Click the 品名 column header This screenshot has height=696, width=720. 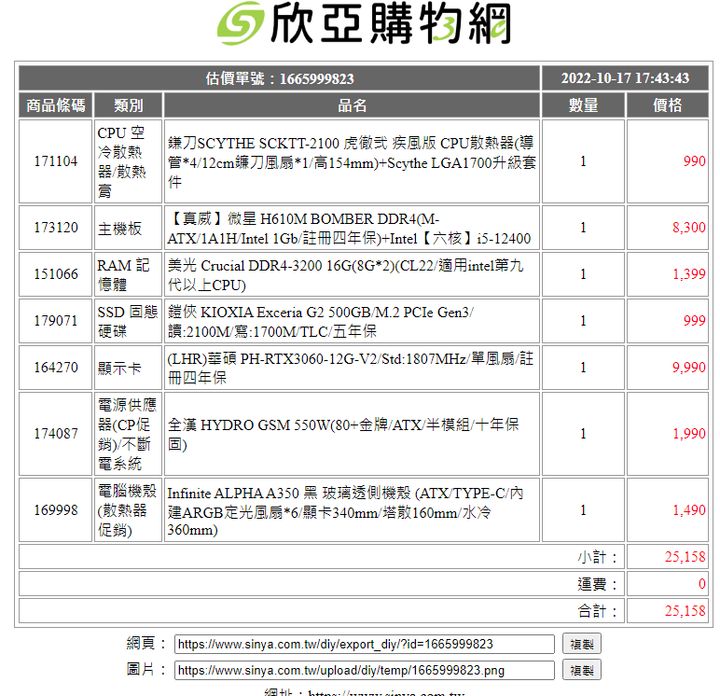pos(352,106)
